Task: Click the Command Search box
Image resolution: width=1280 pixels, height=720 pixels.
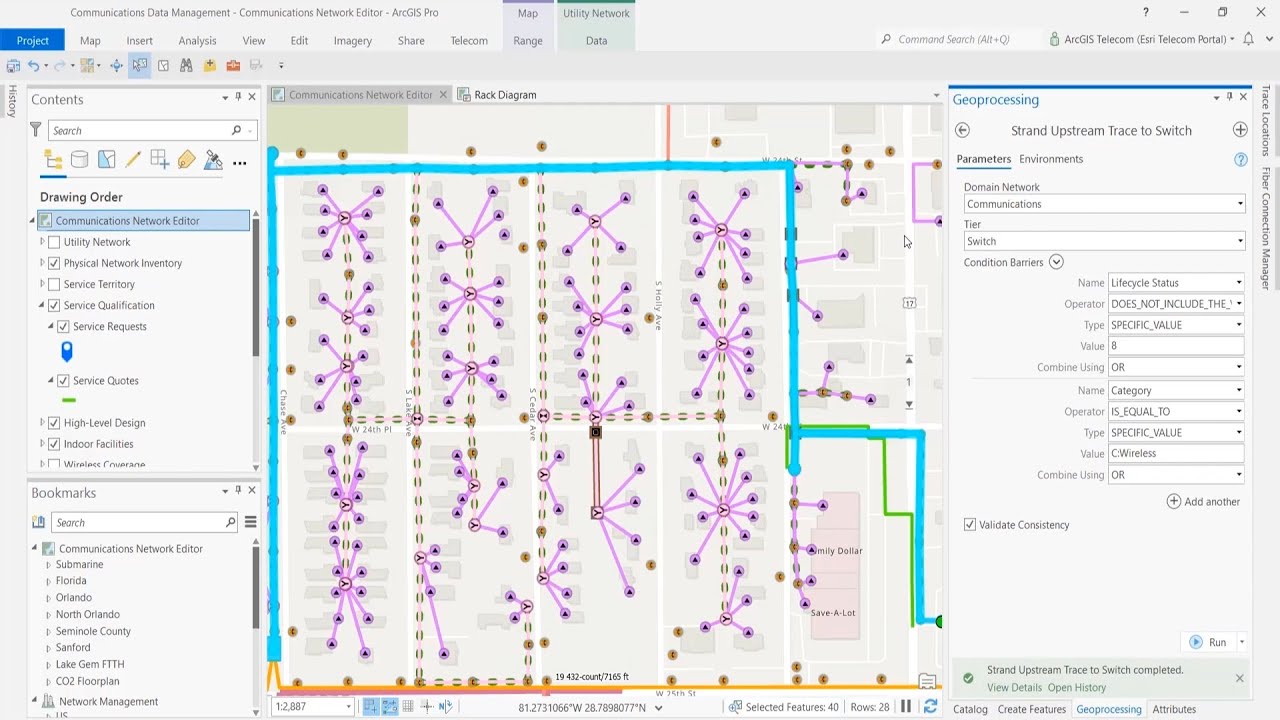Action: 955,40
